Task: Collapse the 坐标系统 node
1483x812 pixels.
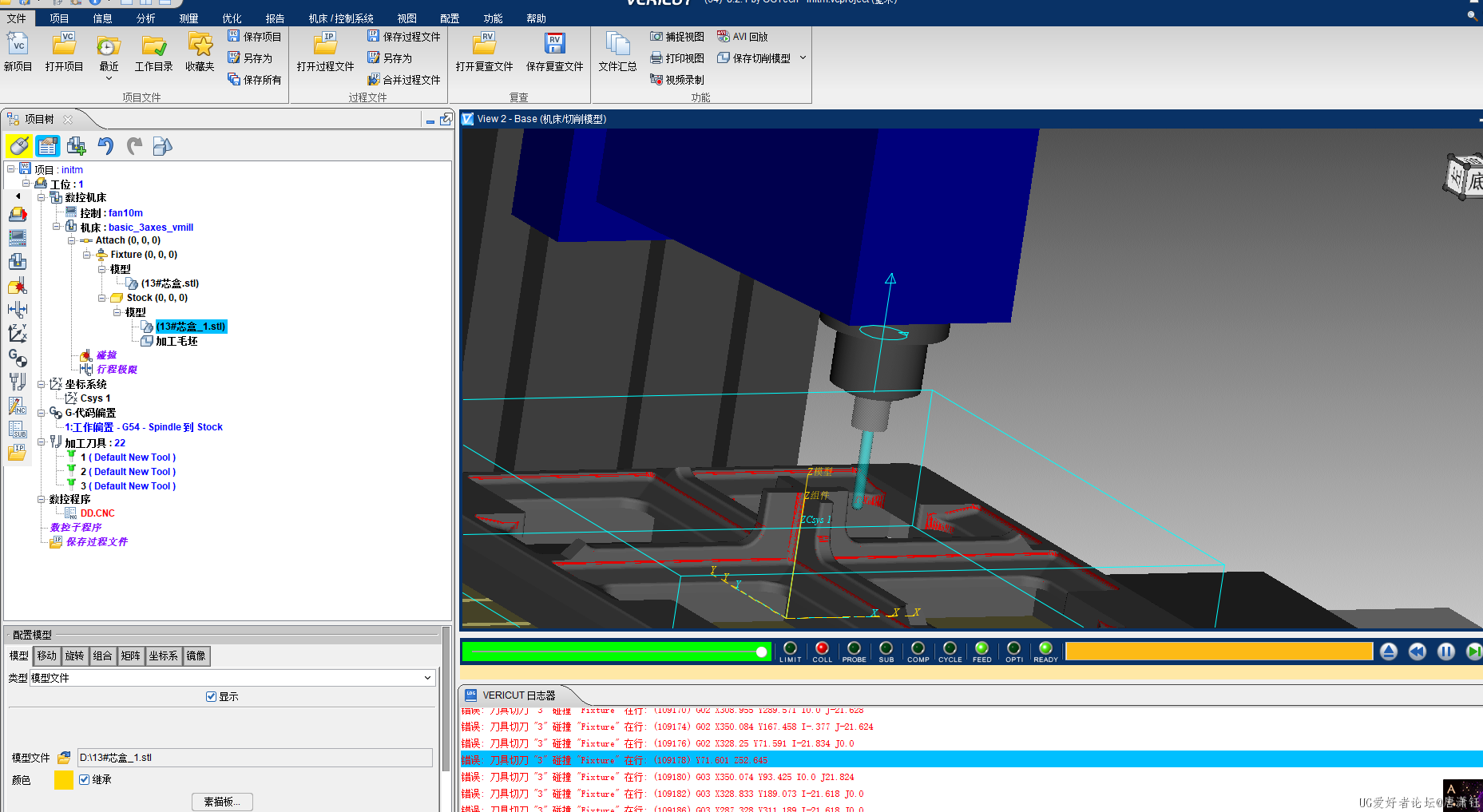Action: coord(41,384)
